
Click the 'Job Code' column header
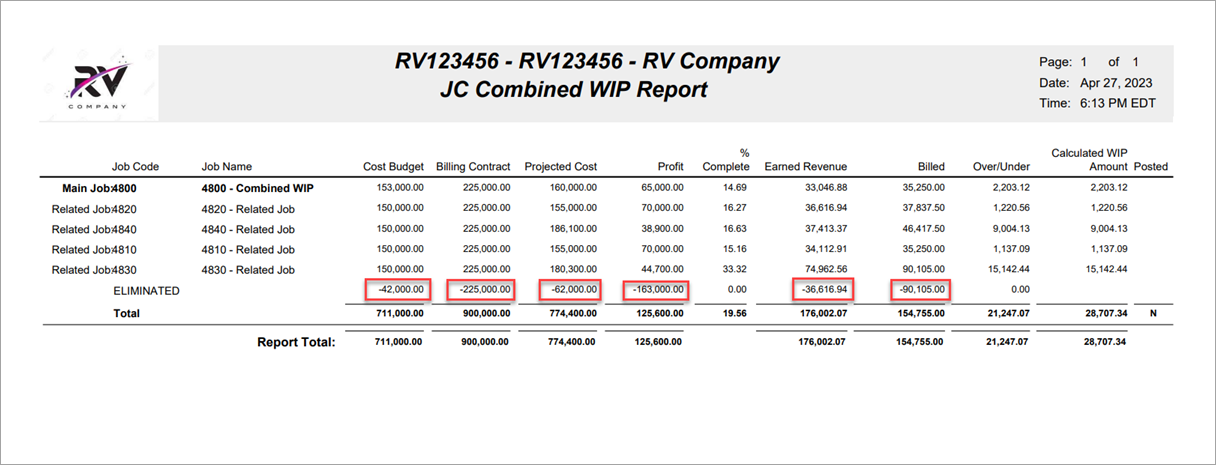(x=136, y=167)
